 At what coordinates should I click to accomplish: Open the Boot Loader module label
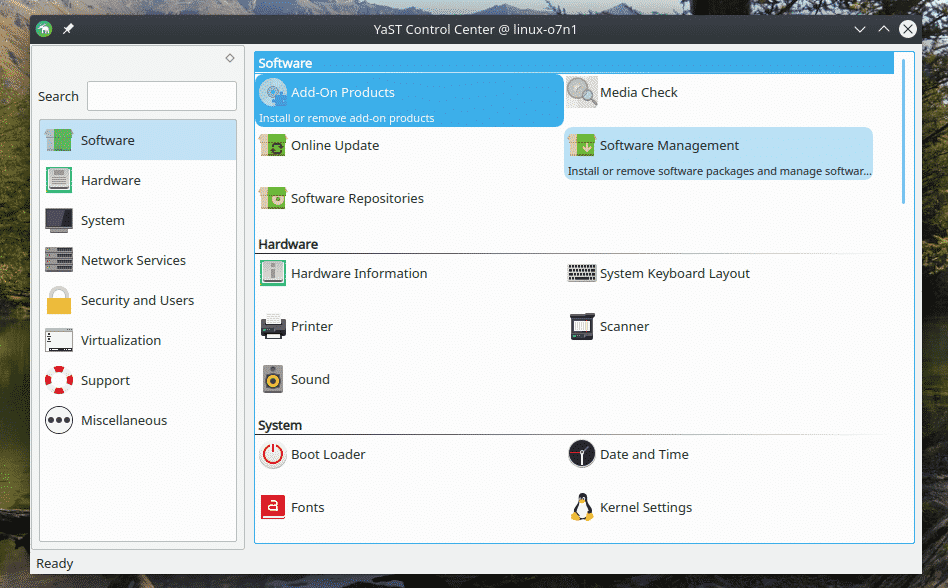tap(328, 454)
